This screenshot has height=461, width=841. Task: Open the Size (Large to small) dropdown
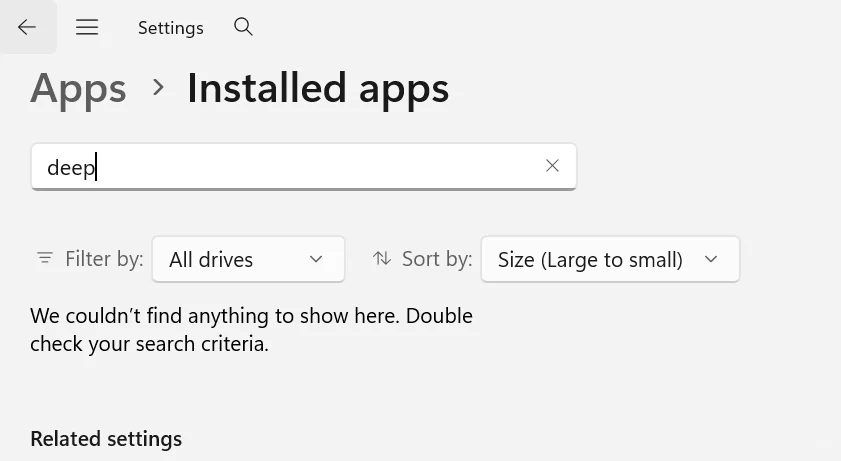pyautogui.click(x=610, y=259)
